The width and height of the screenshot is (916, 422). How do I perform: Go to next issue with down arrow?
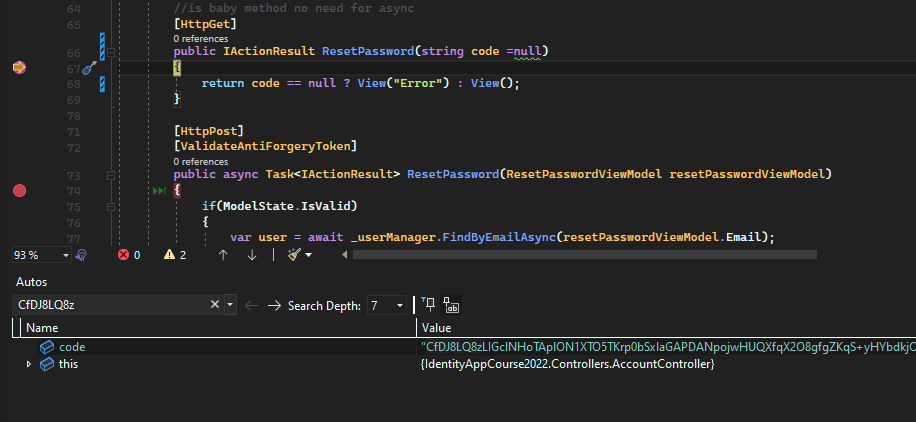coord(252,255)
